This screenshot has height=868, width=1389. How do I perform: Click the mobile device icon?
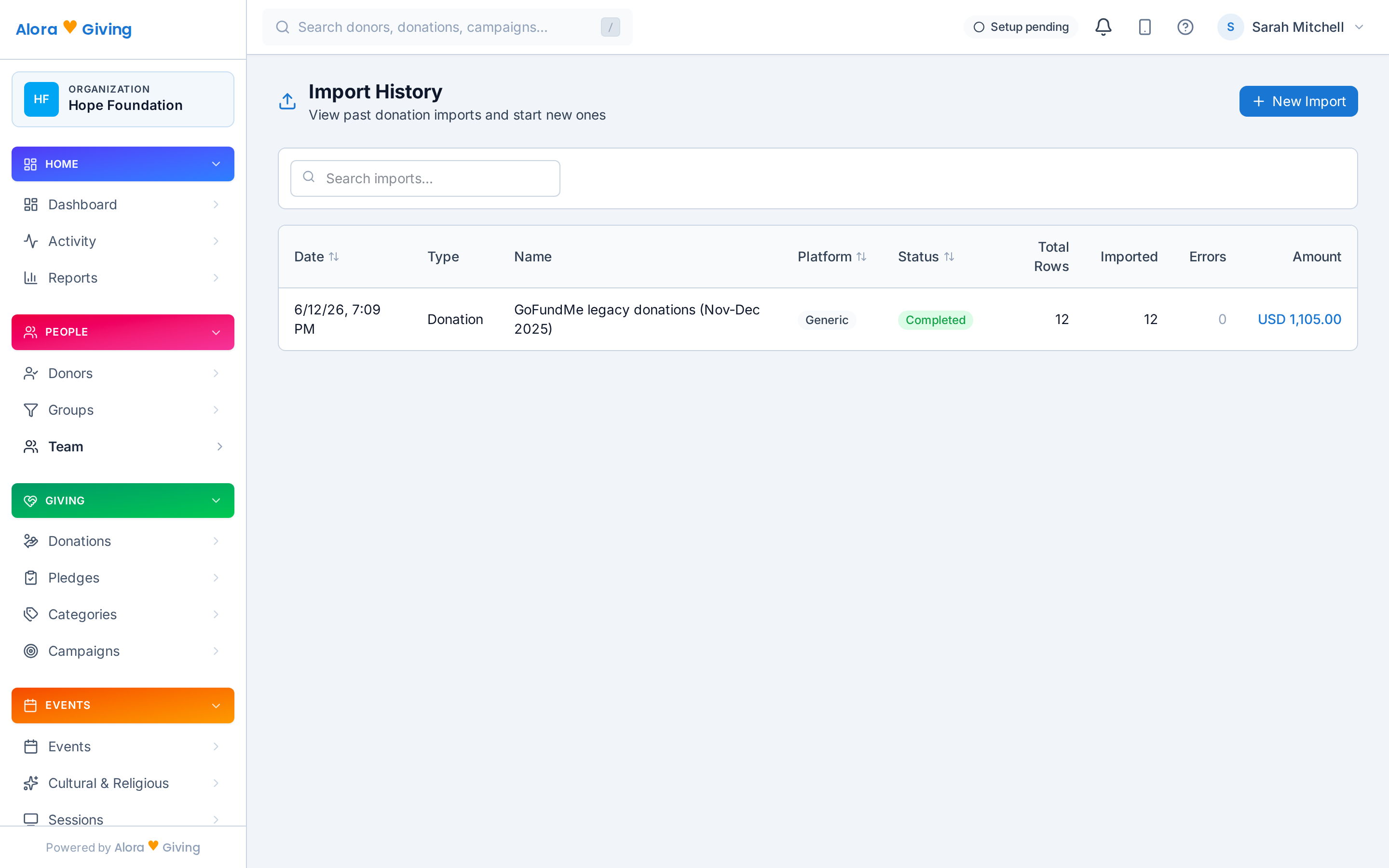(1144, 27)
